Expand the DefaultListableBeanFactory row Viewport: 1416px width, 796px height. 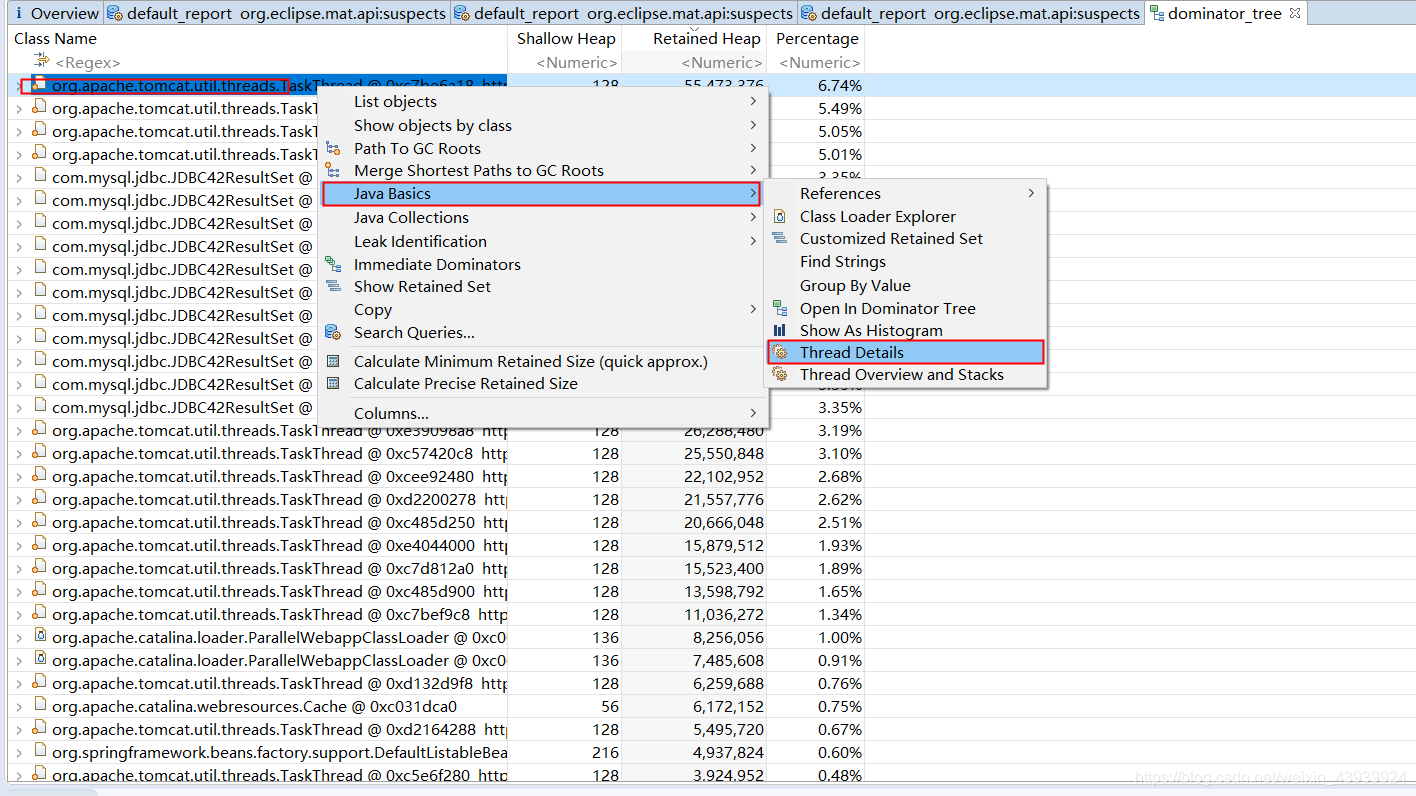pyautogui.click(x=18, y=753)
